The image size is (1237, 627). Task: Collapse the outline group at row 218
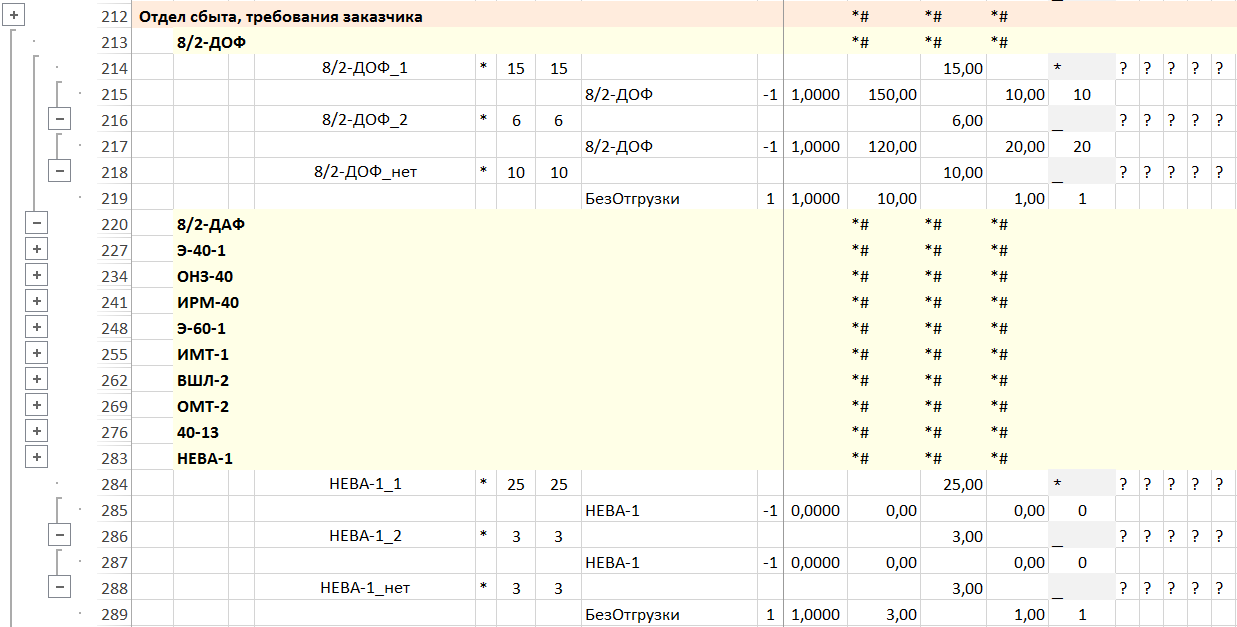point(60,171)
